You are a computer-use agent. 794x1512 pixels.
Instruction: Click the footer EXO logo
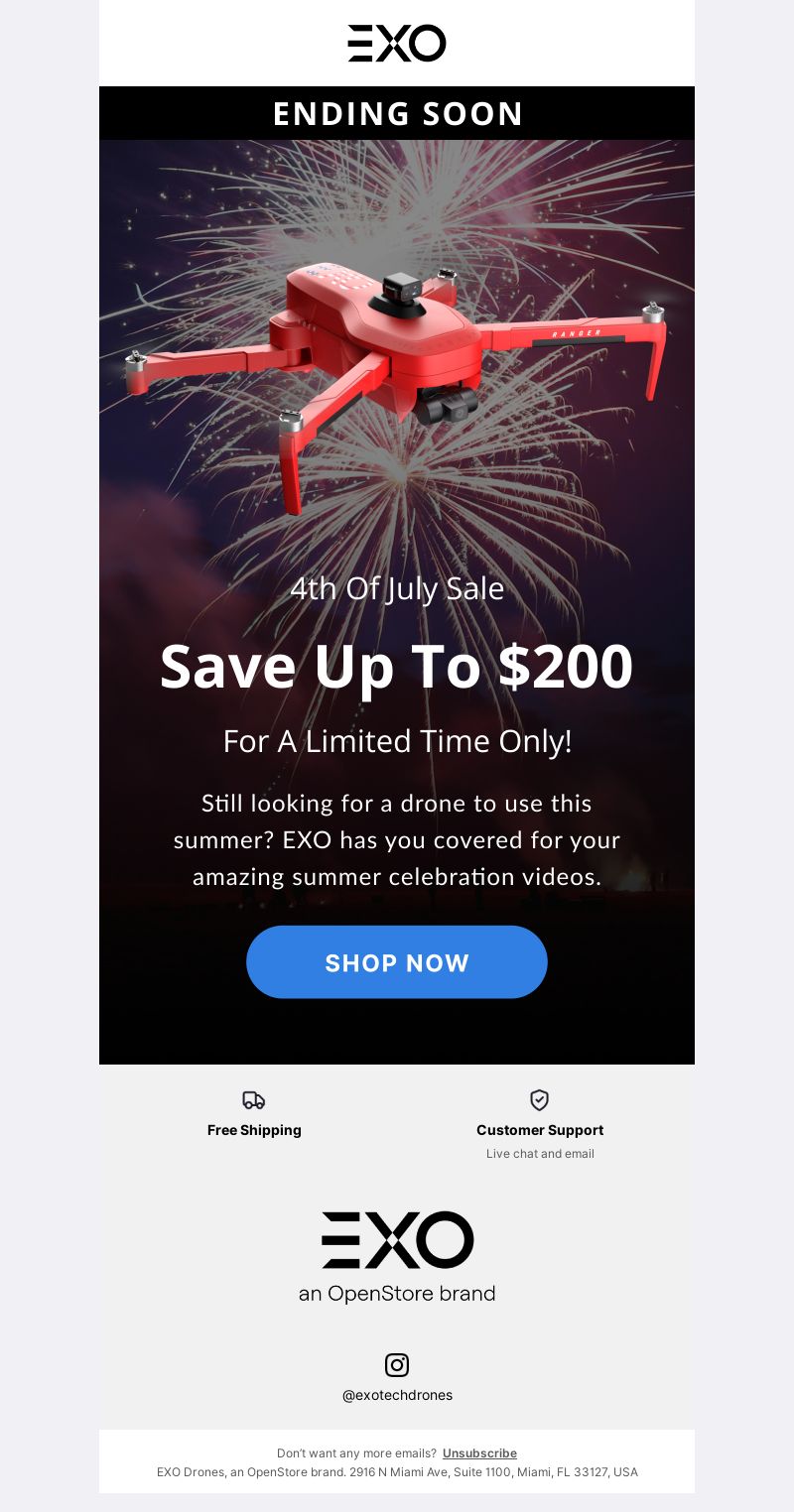[x=397, y=1239]
